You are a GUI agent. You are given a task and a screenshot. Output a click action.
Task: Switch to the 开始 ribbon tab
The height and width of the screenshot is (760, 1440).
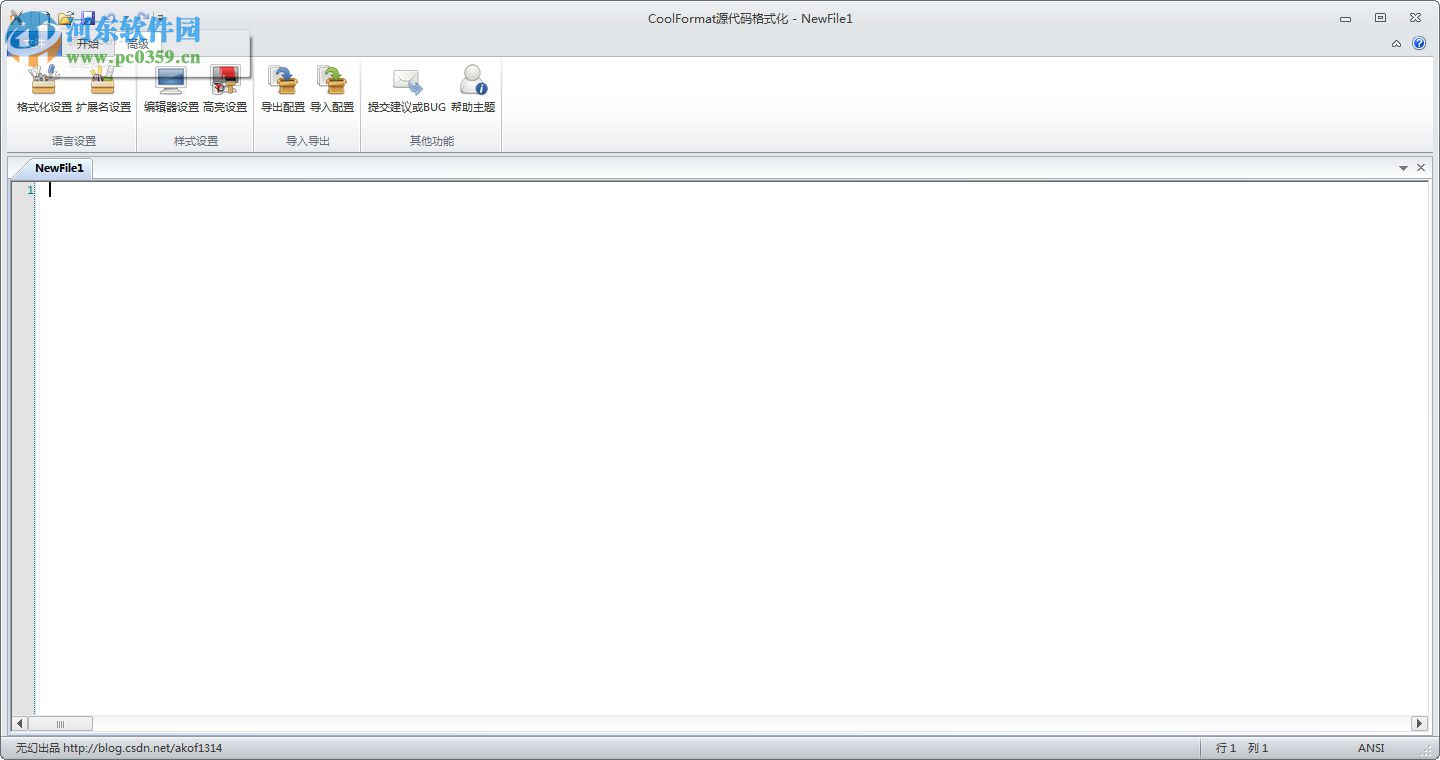tap(88, 44)
